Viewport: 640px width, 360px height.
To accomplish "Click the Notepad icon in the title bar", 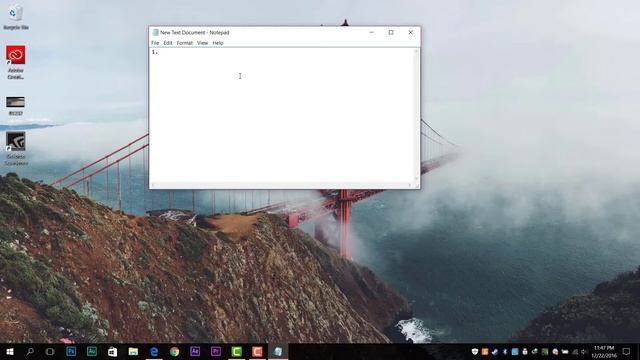I will click(x=155, y=32).
